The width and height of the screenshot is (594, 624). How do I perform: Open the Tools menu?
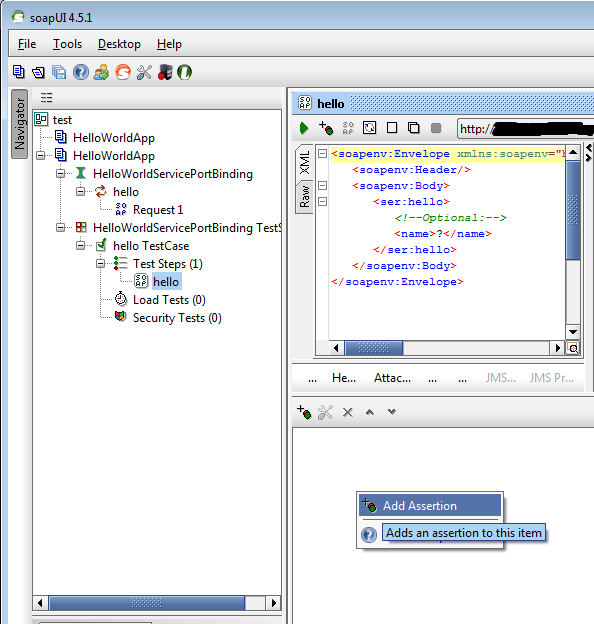pos(68,44)
